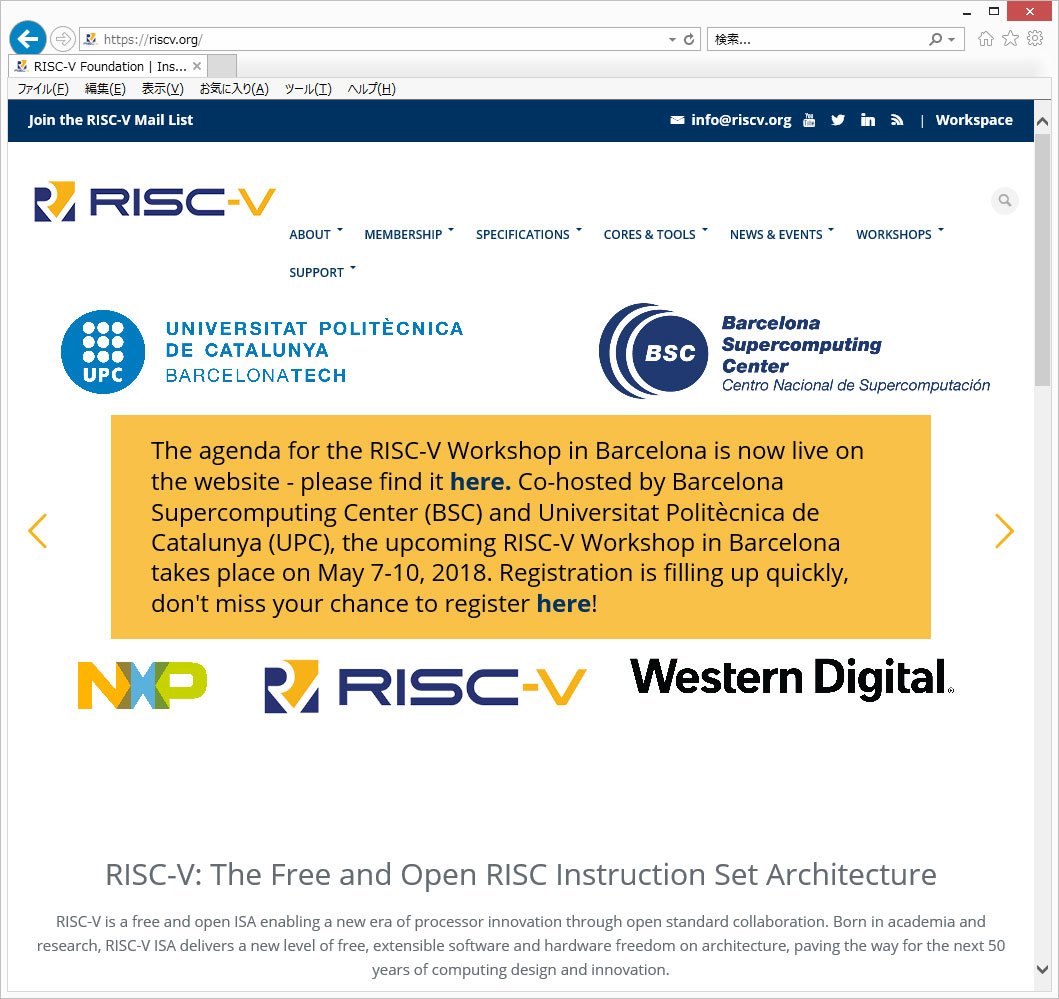The image size is (1059, 999).
Task: Open a new blank tab
Action: [222, 66]
